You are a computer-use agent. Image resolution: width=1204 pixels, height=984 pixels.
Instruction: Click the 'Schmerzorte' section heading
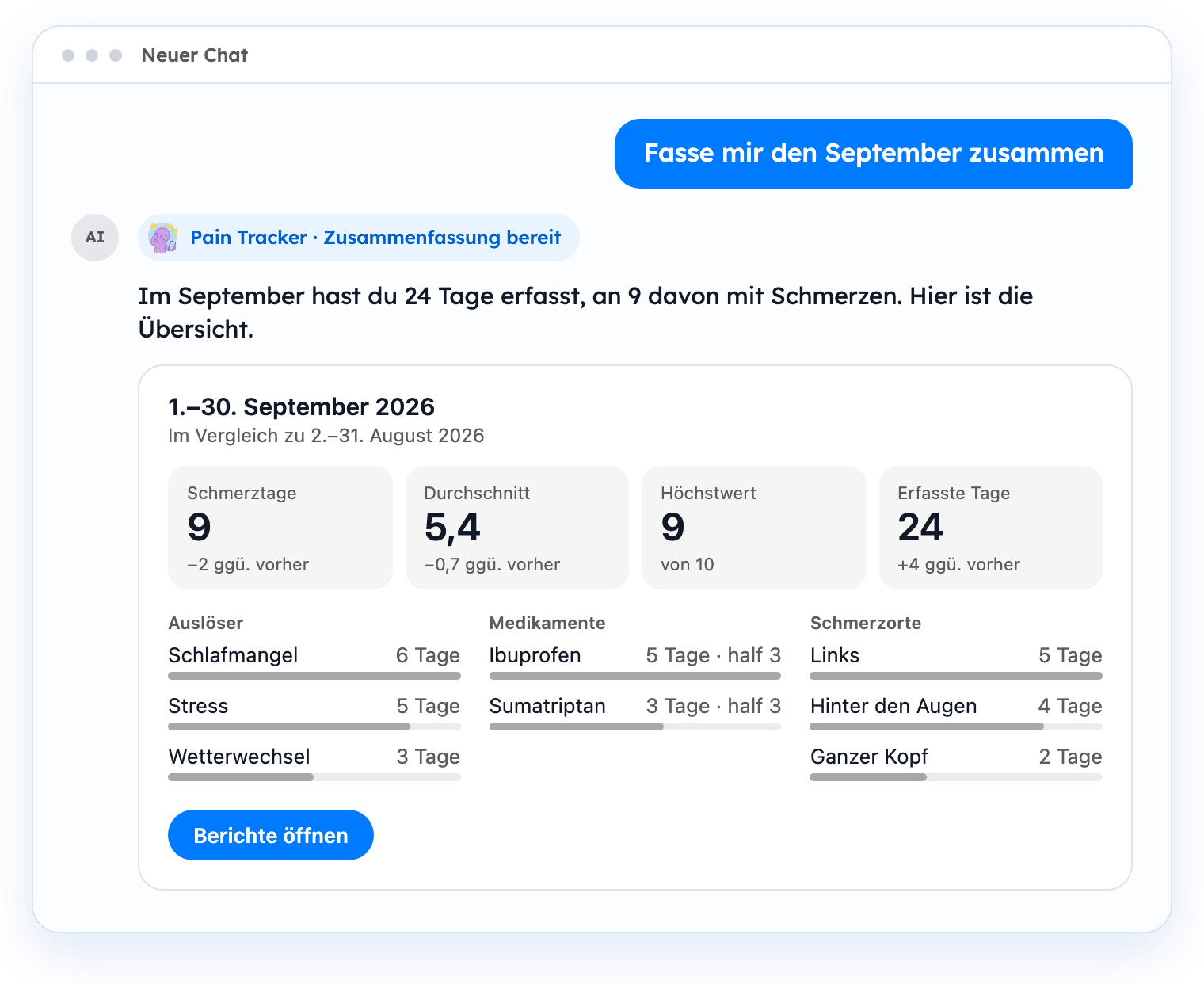pos(866,623)
